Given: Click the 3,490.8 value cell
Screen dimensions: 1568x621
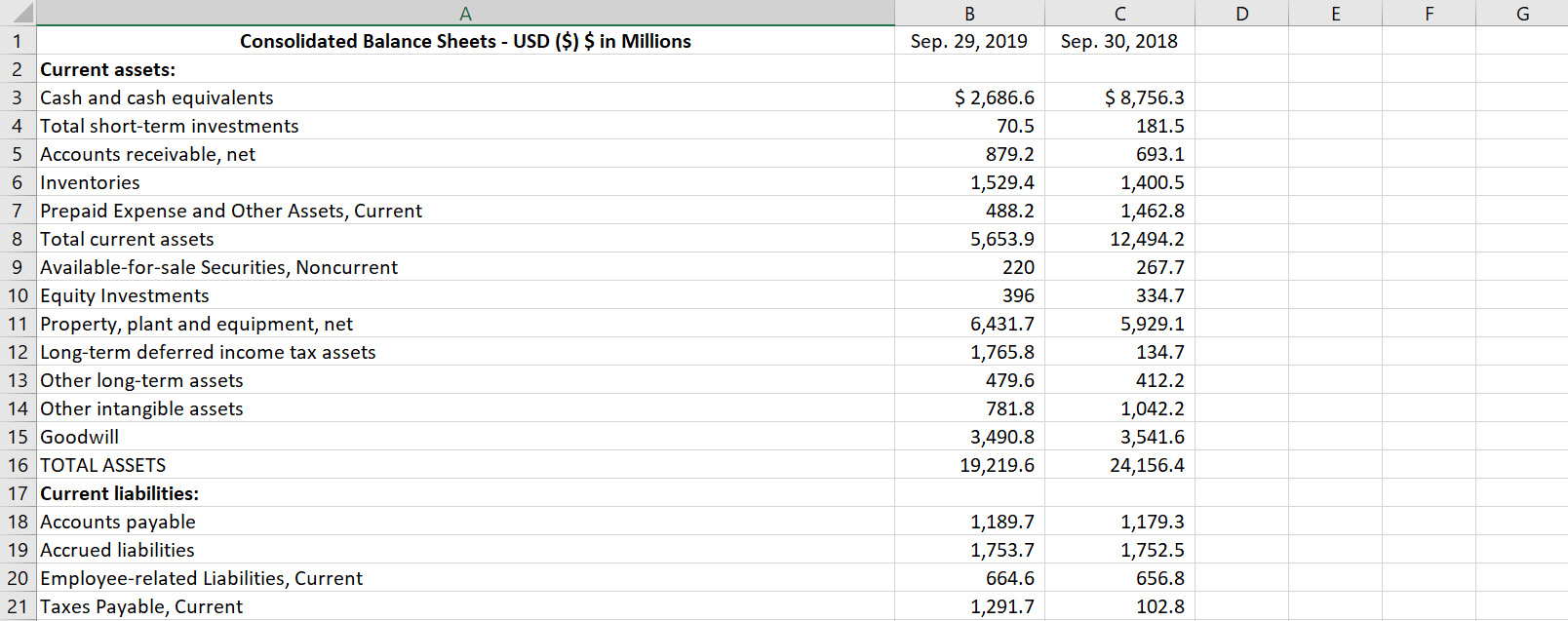Looking at the screenshot, I should click(969, 437).
